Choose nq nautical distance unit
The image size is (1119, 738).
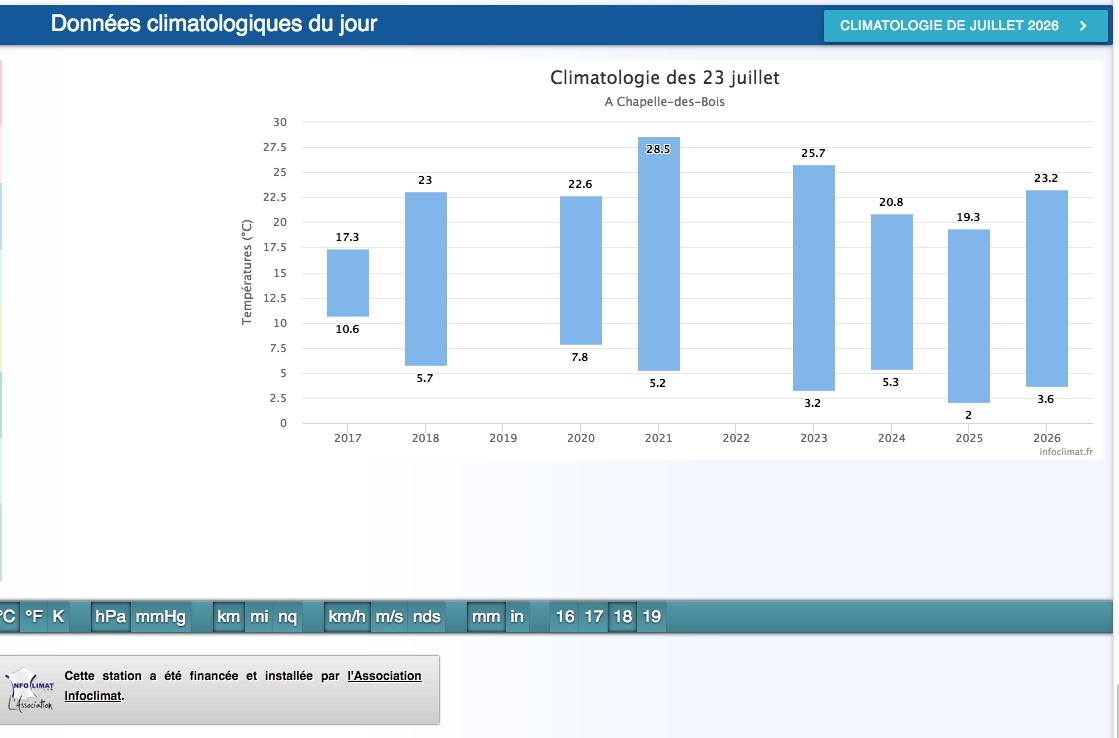coord(288,617)
